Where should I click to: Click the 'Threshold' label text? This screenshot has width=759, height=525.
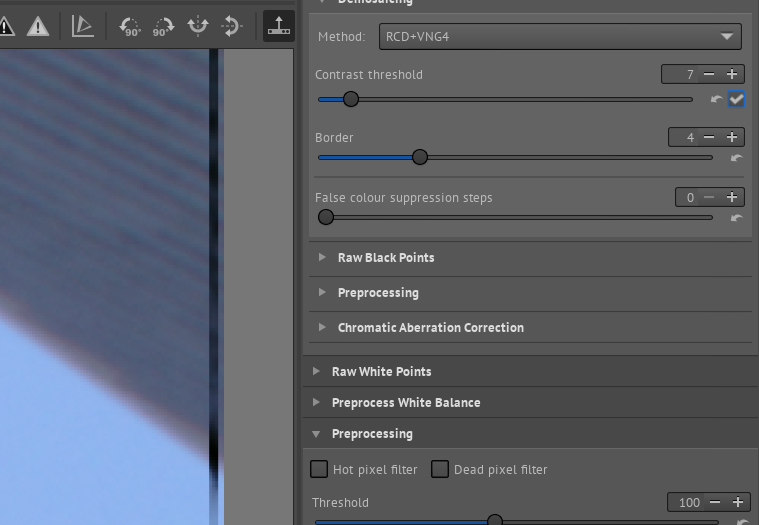[x=340, y=502]
